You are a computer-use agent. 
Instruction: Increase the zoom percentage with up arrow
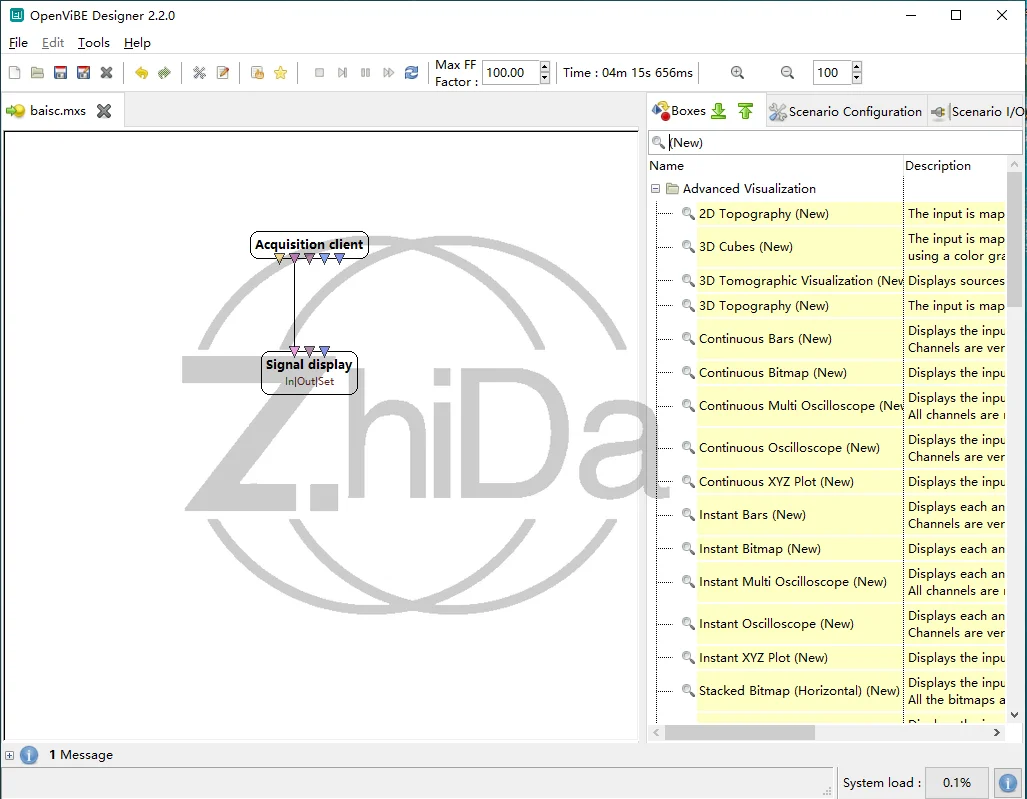[x=857, y=67]
